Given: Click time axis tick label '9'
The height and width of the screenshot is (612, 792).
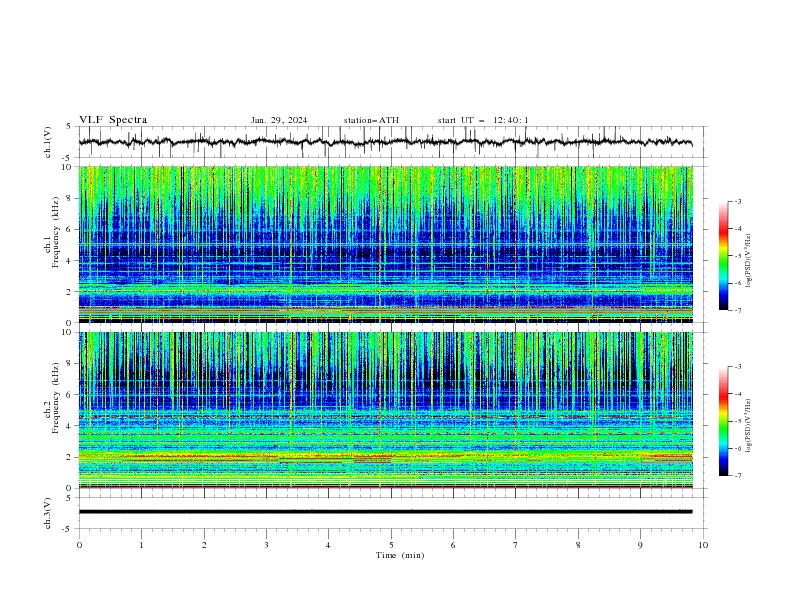Looking at the screenshot, I should pos(640,545).
